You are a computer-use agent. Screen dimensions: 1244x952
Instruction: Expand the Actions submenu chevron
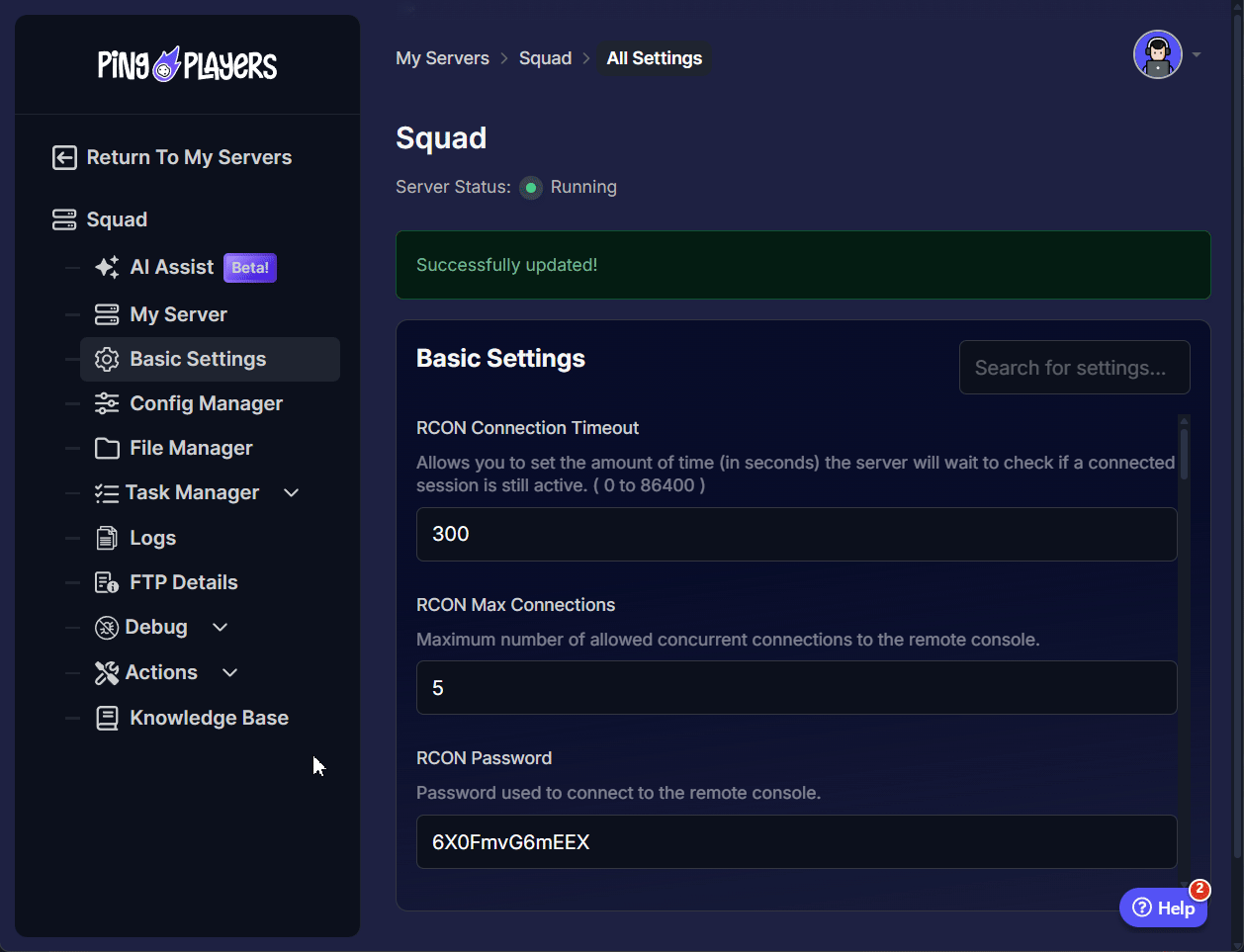[x=230, y=672]
